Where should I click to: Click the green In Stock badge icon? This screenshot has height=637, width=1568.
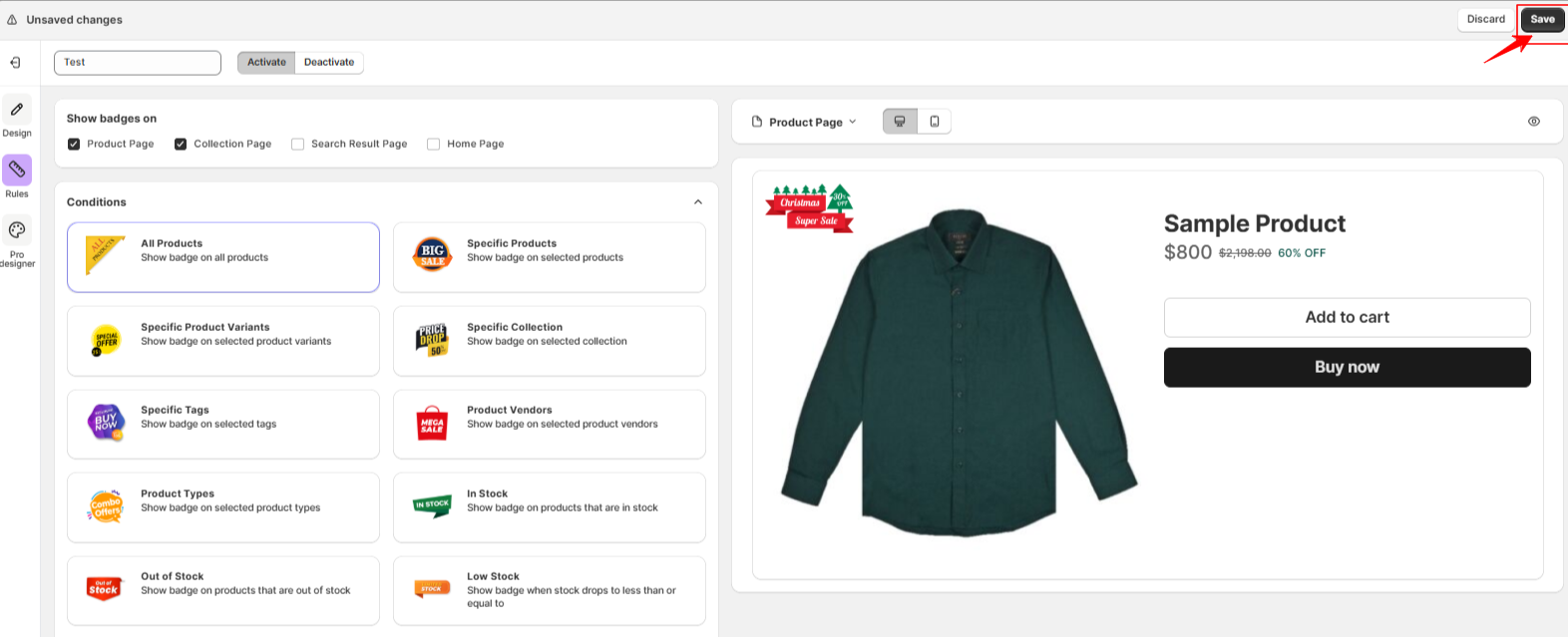click(x=432, y=504)
